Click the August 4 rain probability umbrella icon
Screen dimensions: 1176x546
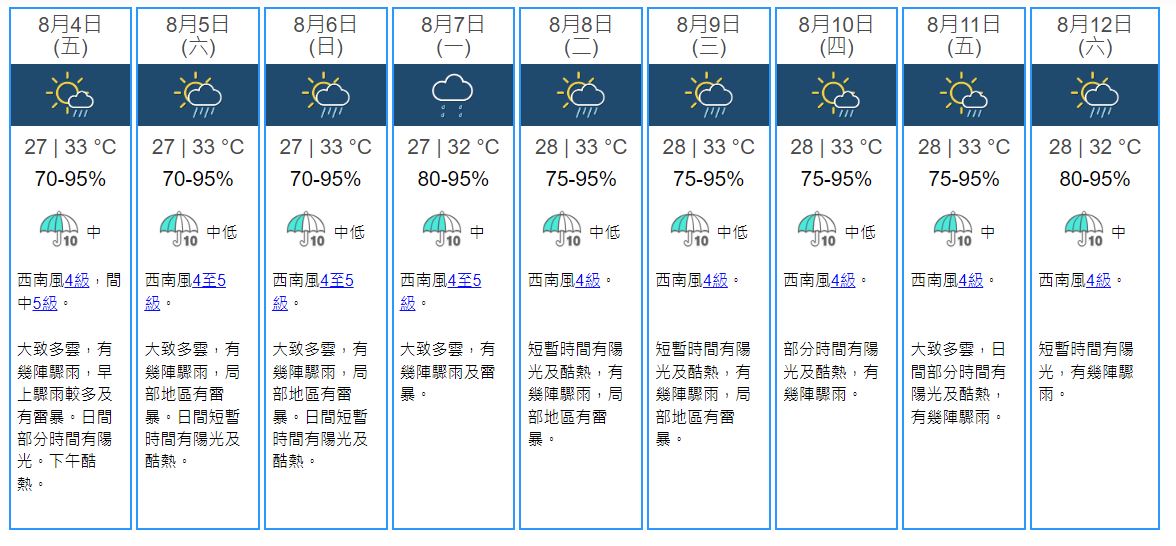click(59, 230)
